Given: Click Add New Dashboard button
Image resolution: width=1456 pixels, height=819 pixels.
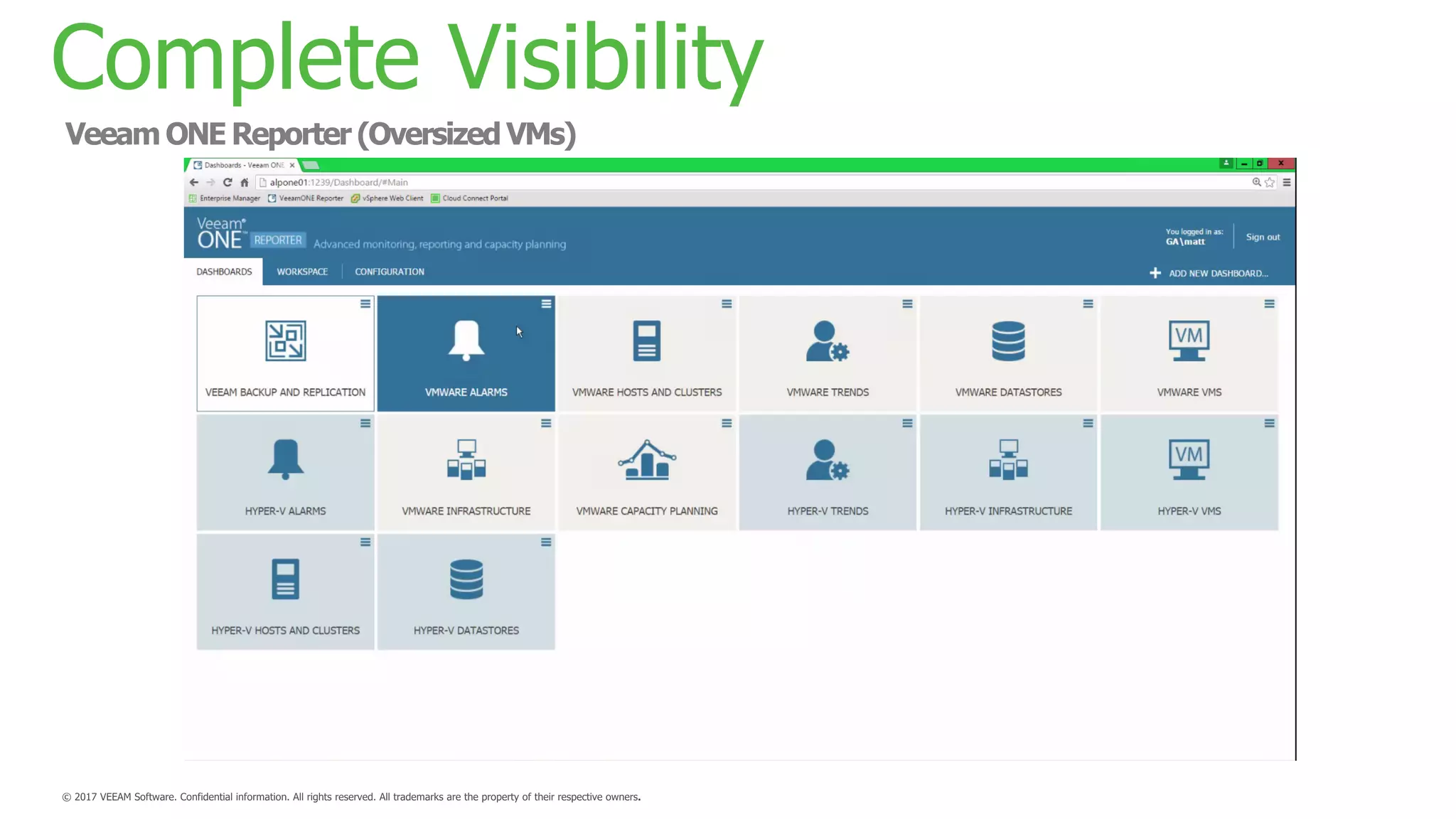Looking at the screenshot, I should click(x=1209, y=273).
